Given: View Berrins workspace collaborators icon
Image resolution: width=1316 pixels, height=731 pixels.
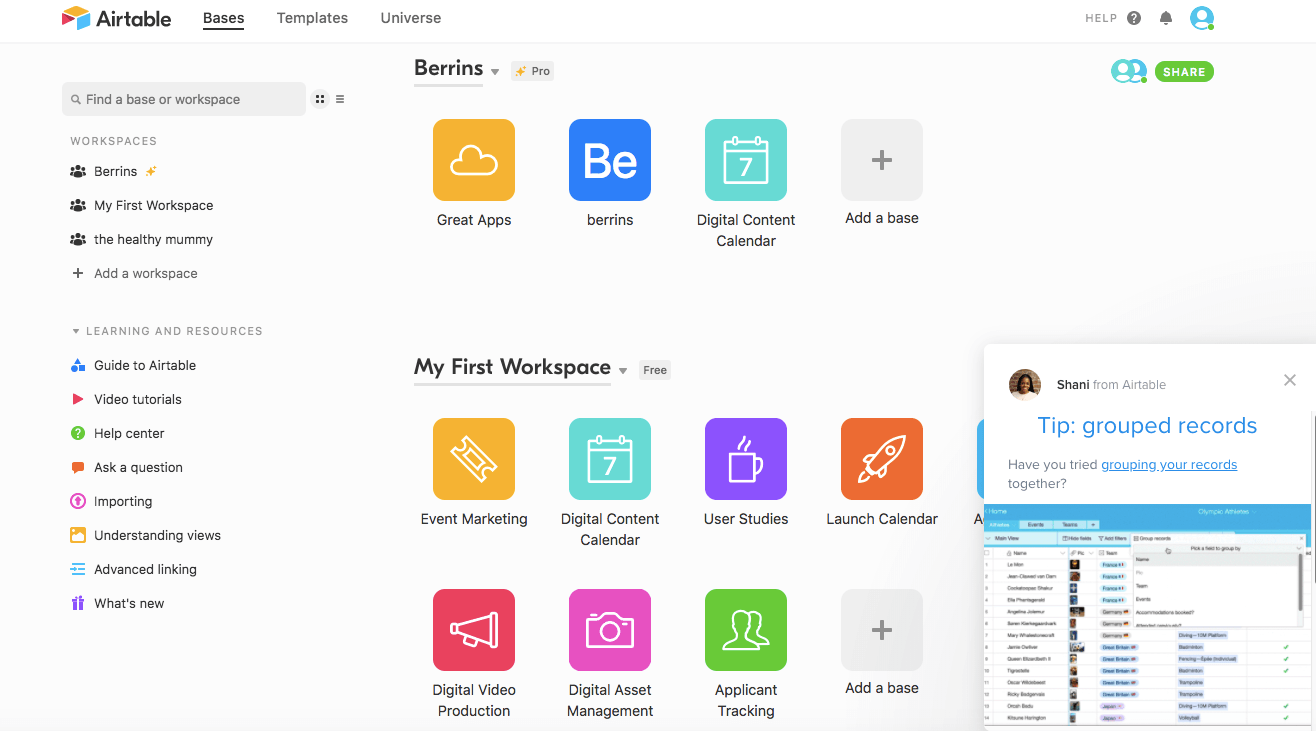Looking at the screenshot, I should pos(1129,71).
